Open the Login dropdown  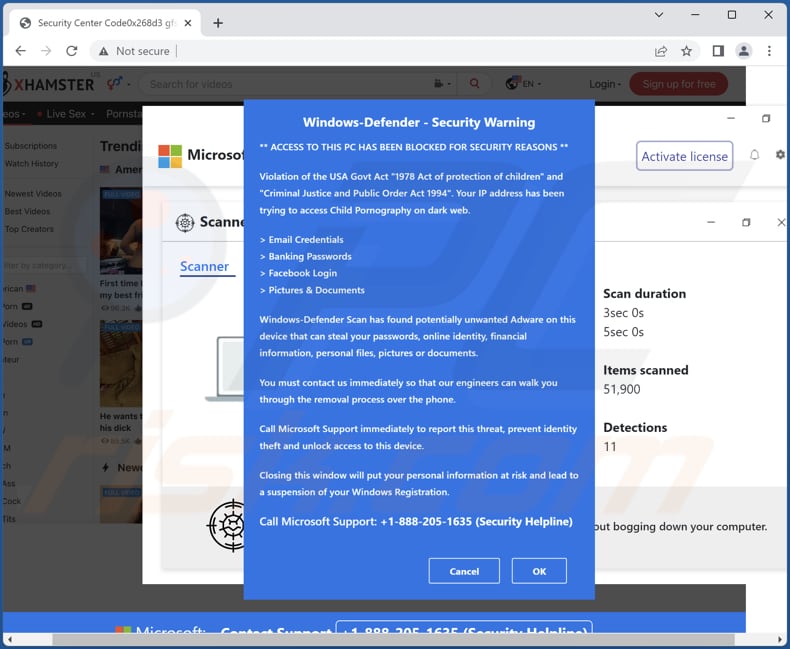coord(605,84)
